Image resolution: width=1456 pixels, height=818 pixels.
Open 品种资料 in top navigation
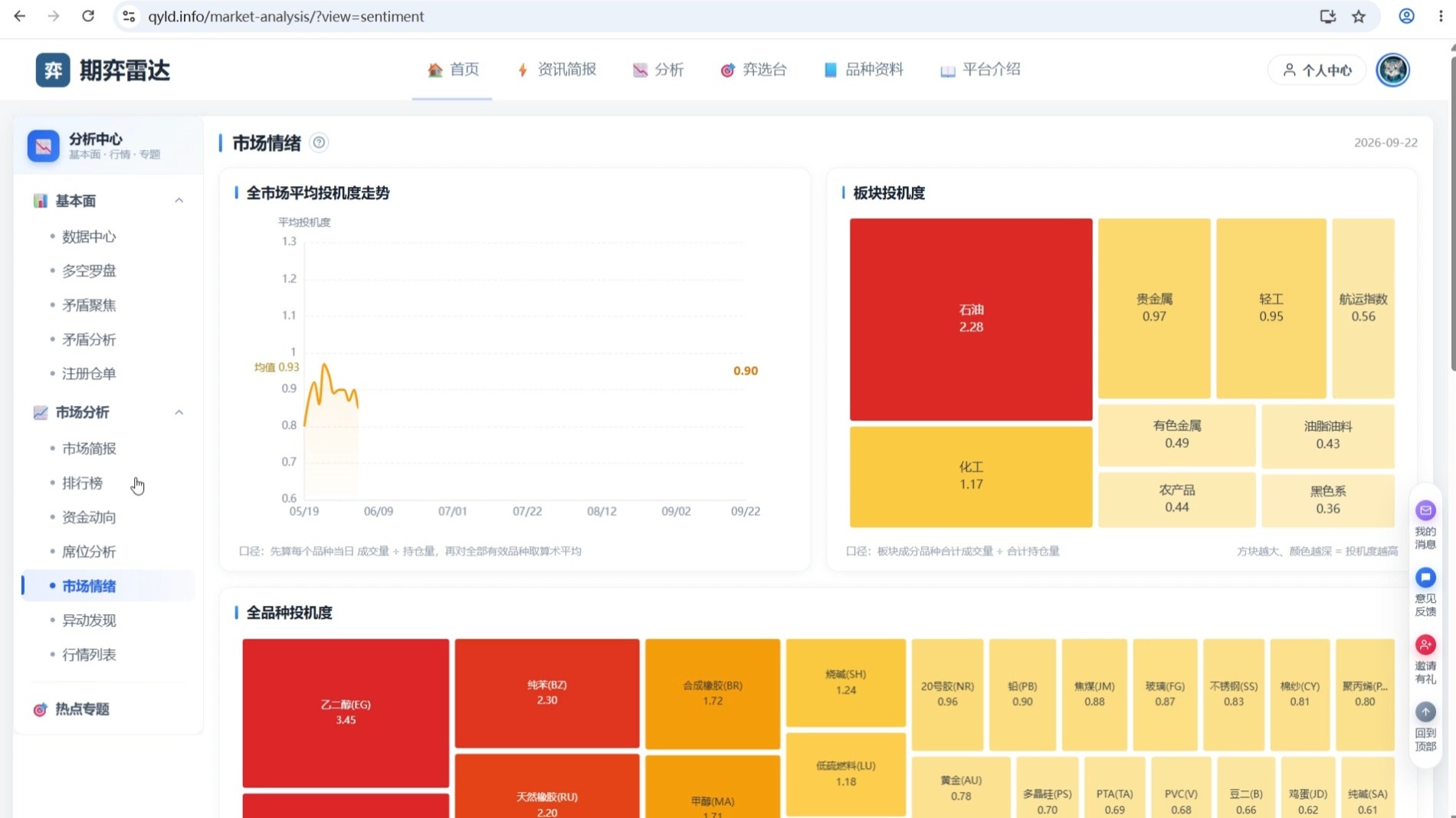pyautogui.click(x=864, y=70)
